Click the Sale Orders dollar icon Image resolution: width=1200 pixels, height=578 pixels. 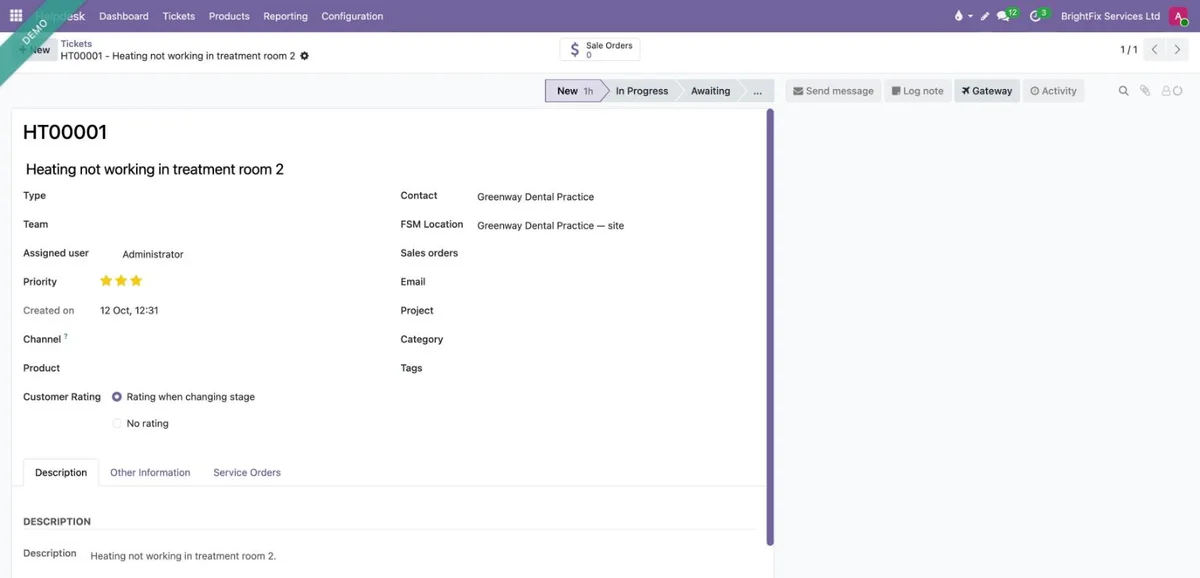(574, 49)
